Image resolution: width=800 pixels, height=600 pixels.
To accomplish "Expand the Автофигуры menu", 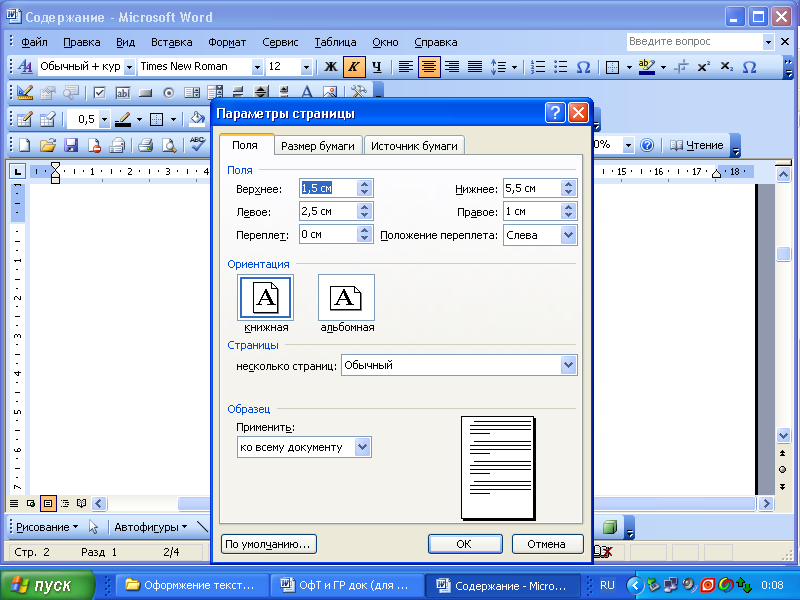I will tap(151, 527).
